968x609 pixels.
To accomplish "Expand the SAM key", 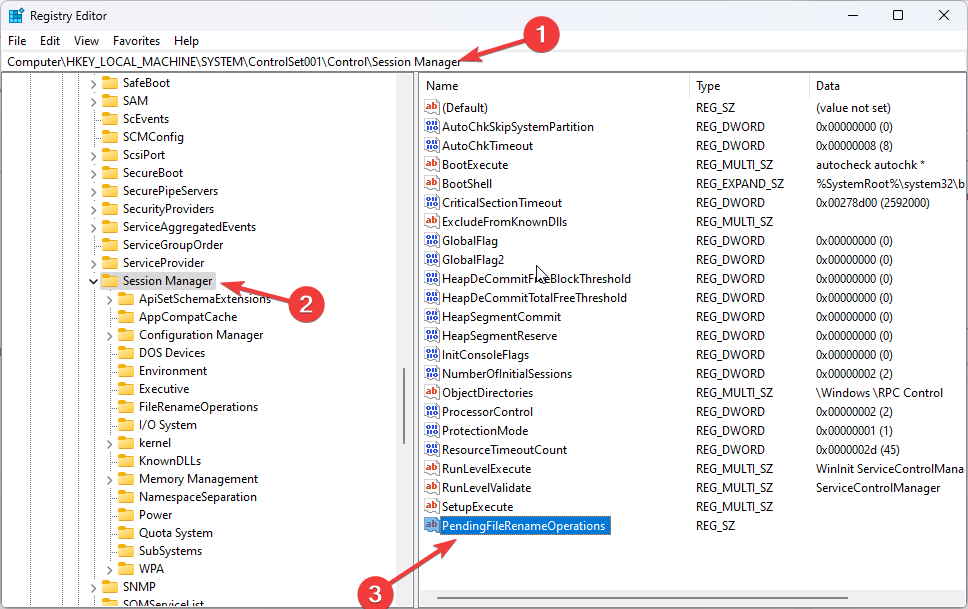I will (x=93, y=101).
